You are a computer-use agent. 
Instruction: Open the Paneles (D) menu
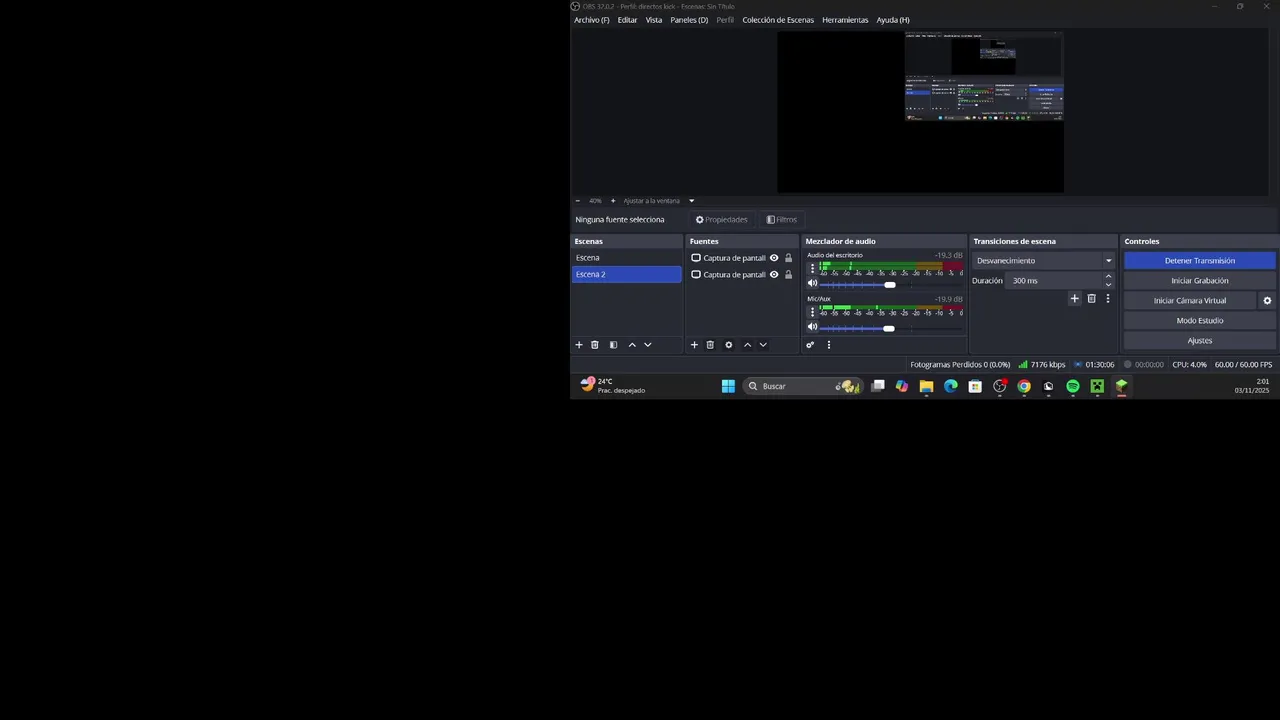[x=689, y=20]
